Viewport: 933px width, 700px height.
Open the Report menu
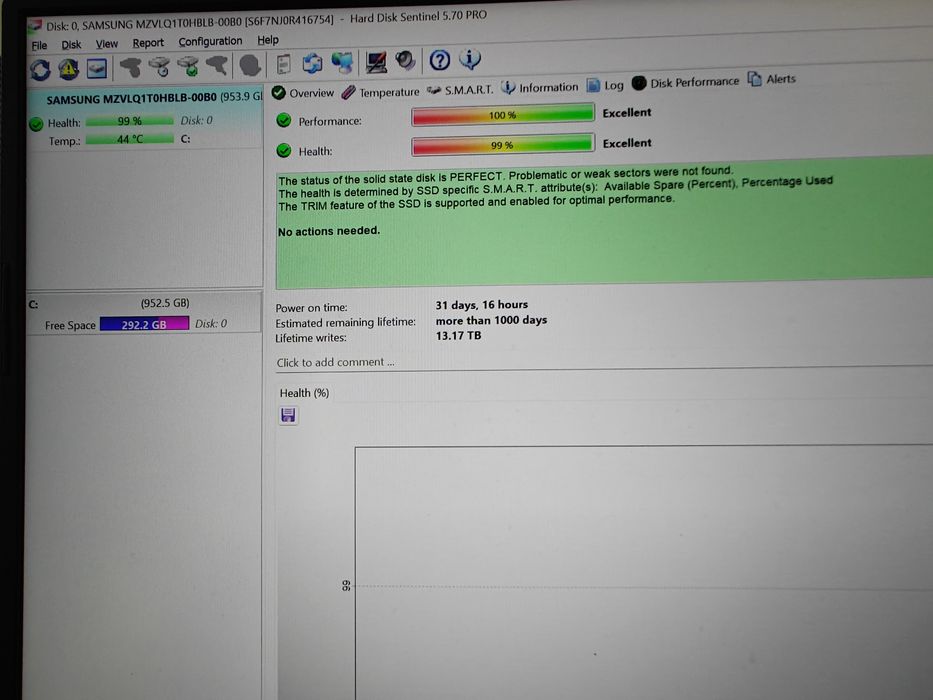pos(148,43)
